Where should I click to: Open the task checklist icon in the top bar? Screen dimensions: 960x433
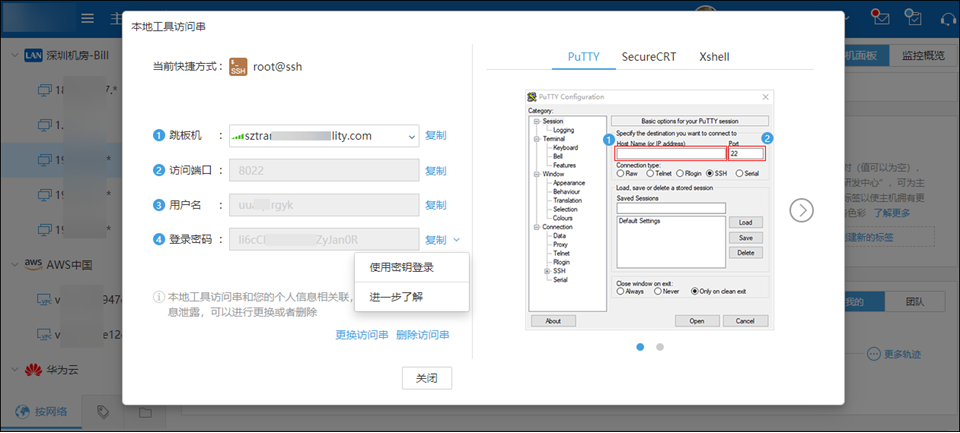pos(913,18)
